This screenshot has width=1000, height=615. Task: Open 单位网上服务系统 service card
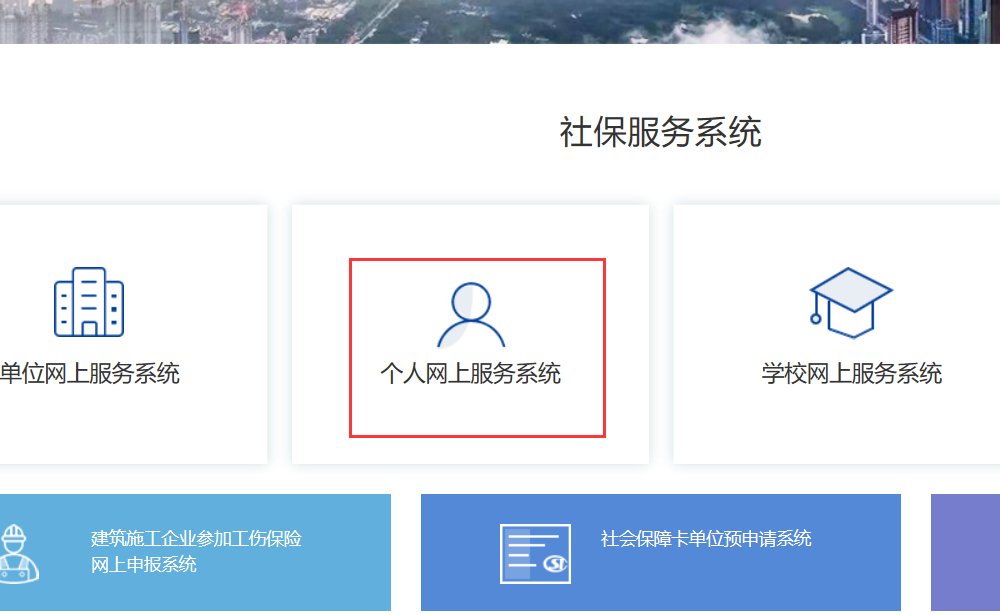[x=110, y=330]
